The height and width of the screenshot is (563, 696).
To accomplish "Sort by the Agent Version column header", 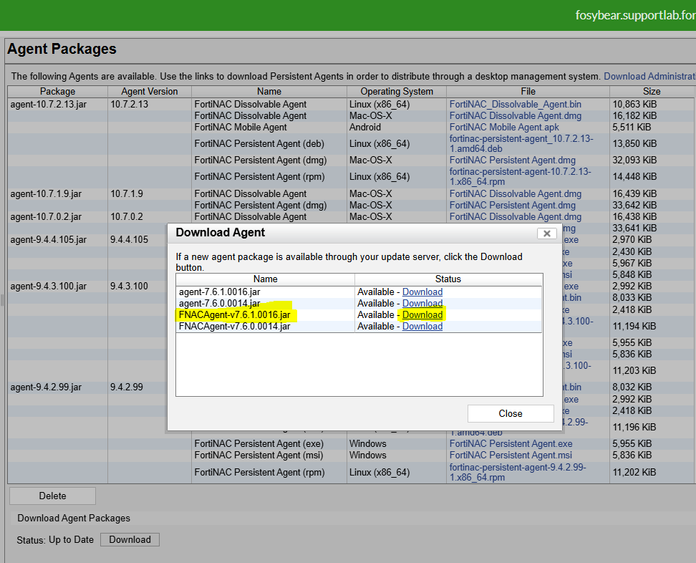I will pyautogui.click(x=148, y=91).
